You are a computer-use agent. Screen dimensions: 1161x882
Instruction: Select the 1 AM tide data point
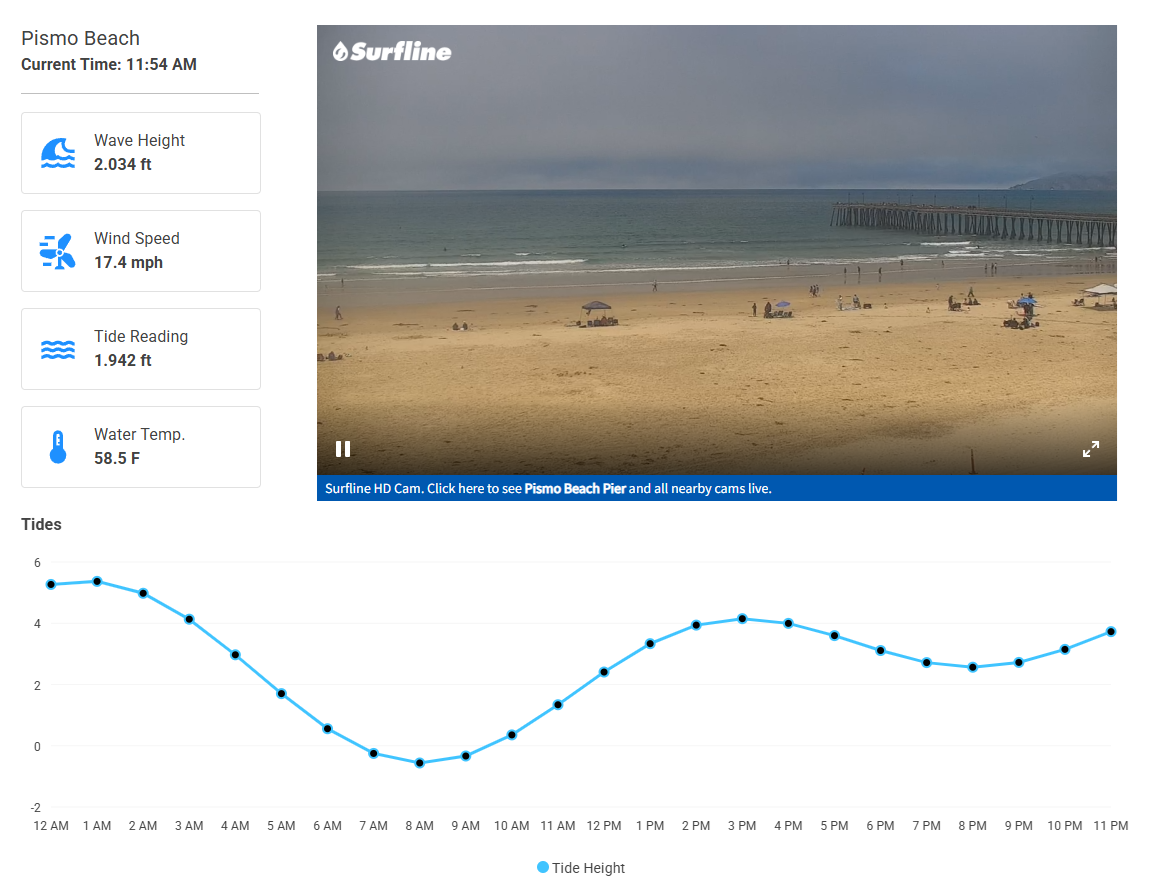tap(97, 581)
